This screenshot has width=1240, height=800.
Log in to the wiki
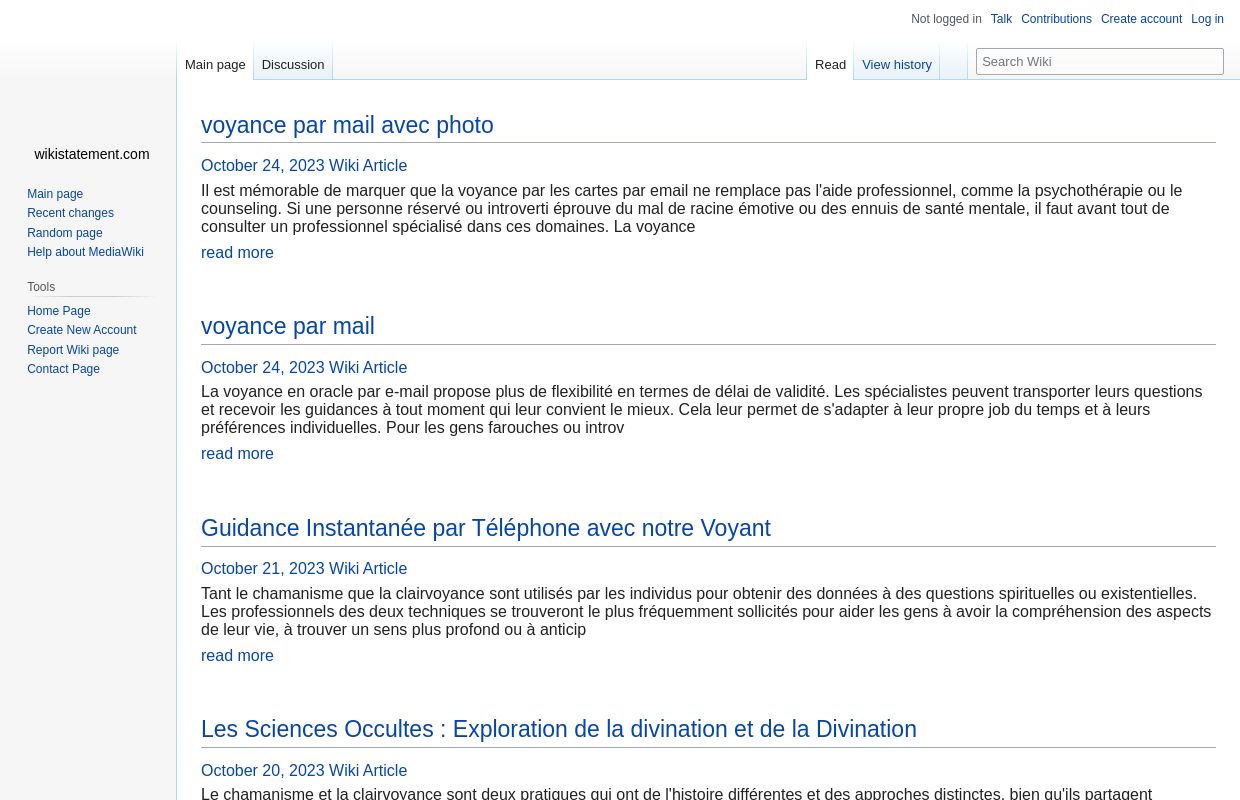[x=1207, y=19]
